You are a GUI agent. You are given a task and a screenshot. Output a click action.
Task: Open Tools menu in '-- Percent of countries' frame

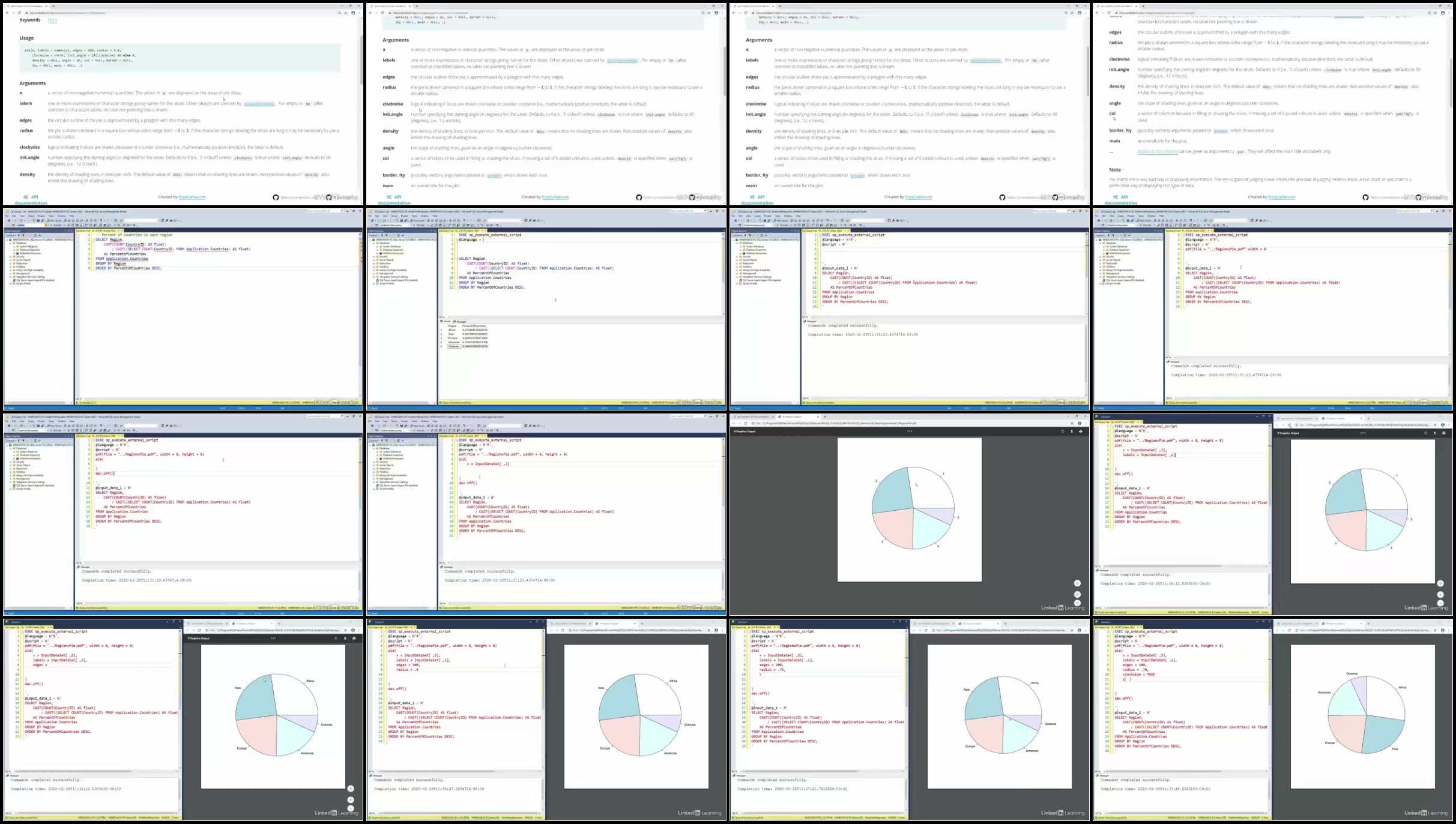coord(51,216)
